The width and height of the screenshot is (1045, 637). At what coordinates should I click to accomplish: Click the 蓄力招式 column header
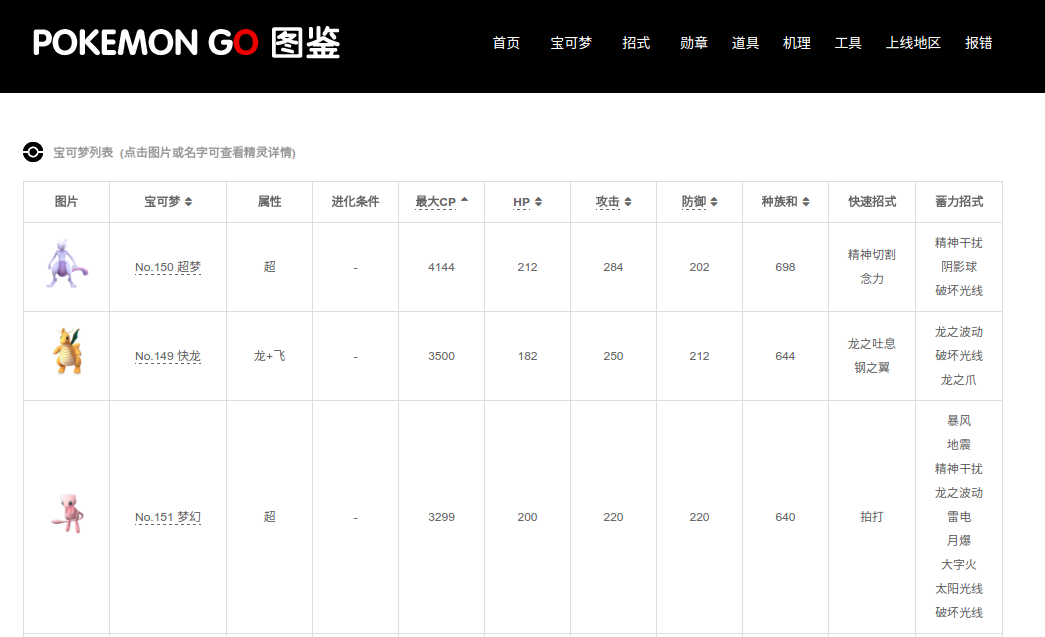point(958,201)
